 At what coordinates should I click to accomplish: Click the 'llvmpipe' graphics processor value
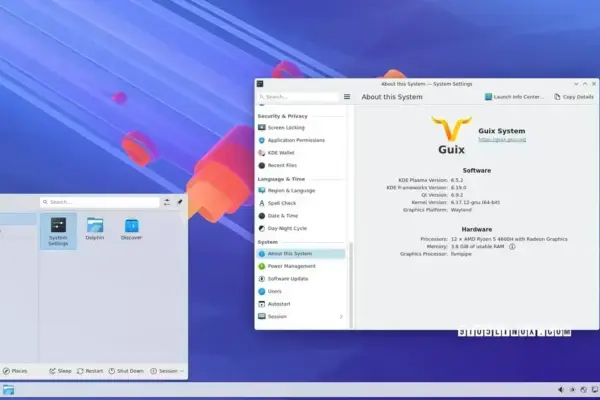click(461, 254)
